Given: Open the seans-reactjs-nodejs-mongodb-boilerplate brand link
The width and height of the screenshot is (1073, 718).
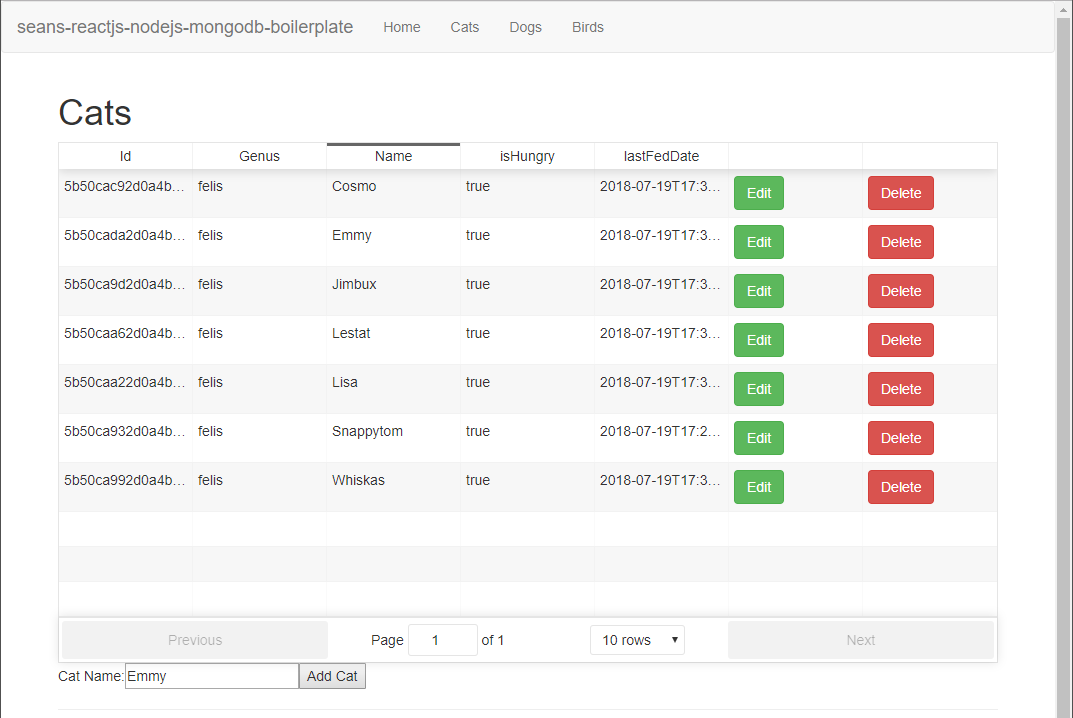Looking at the screenshot, I should (x=185, y=27).
